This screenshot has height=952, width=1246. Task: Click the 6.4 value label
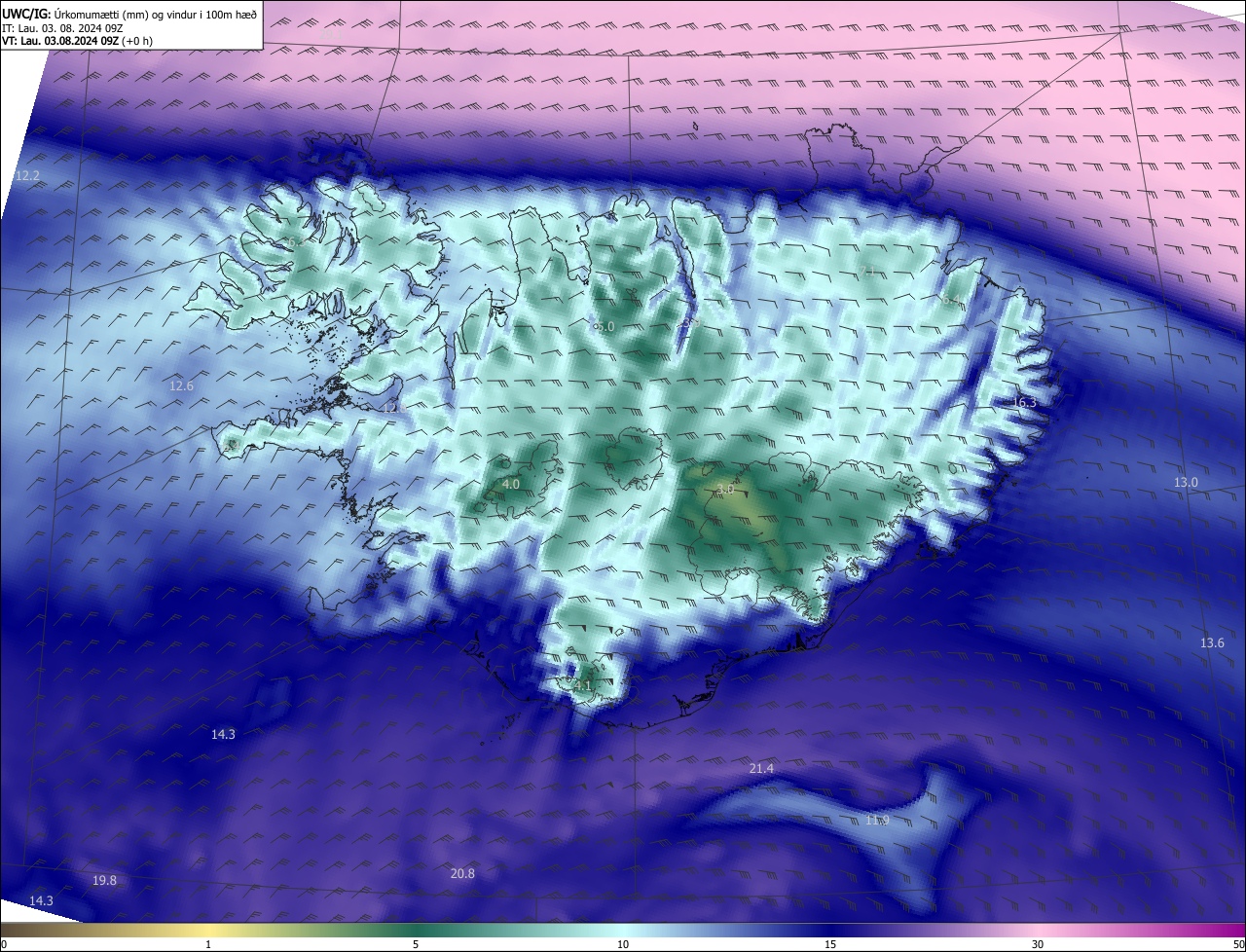pyautogui.click(x=950, y=300)
